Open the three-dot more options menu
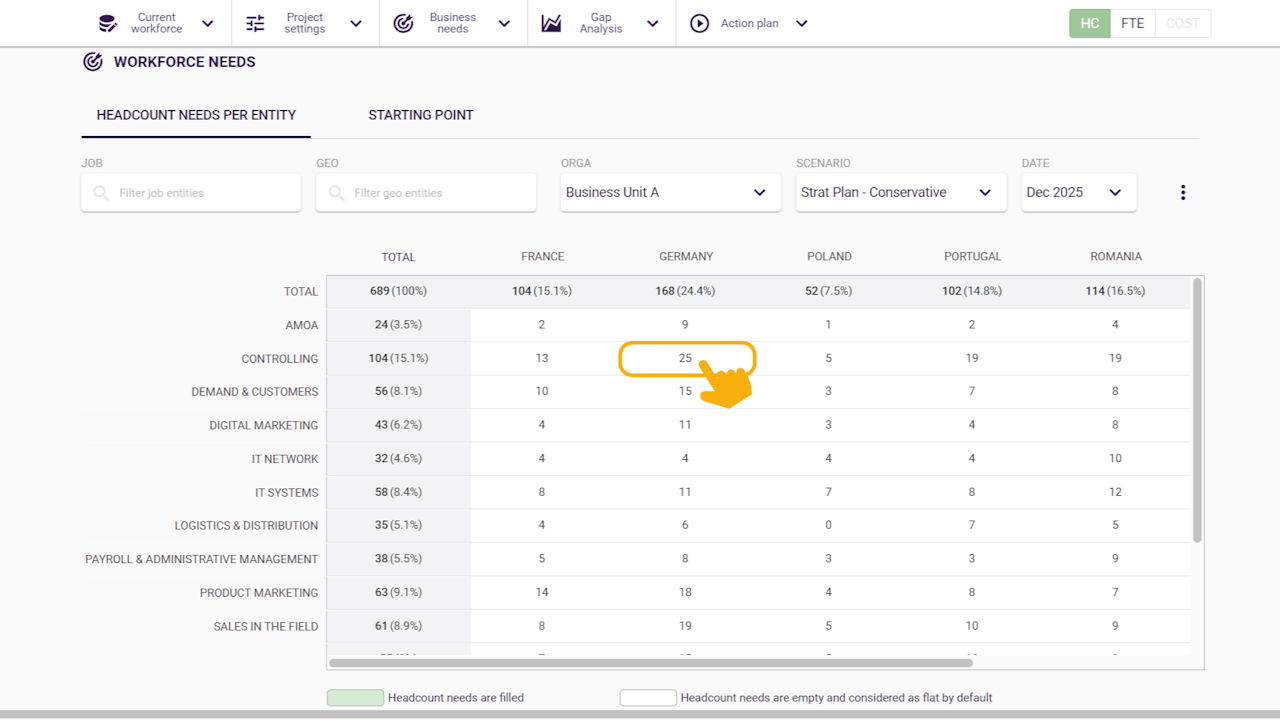The width and height of the screenshot is (1280, 720). (1182, 192)
